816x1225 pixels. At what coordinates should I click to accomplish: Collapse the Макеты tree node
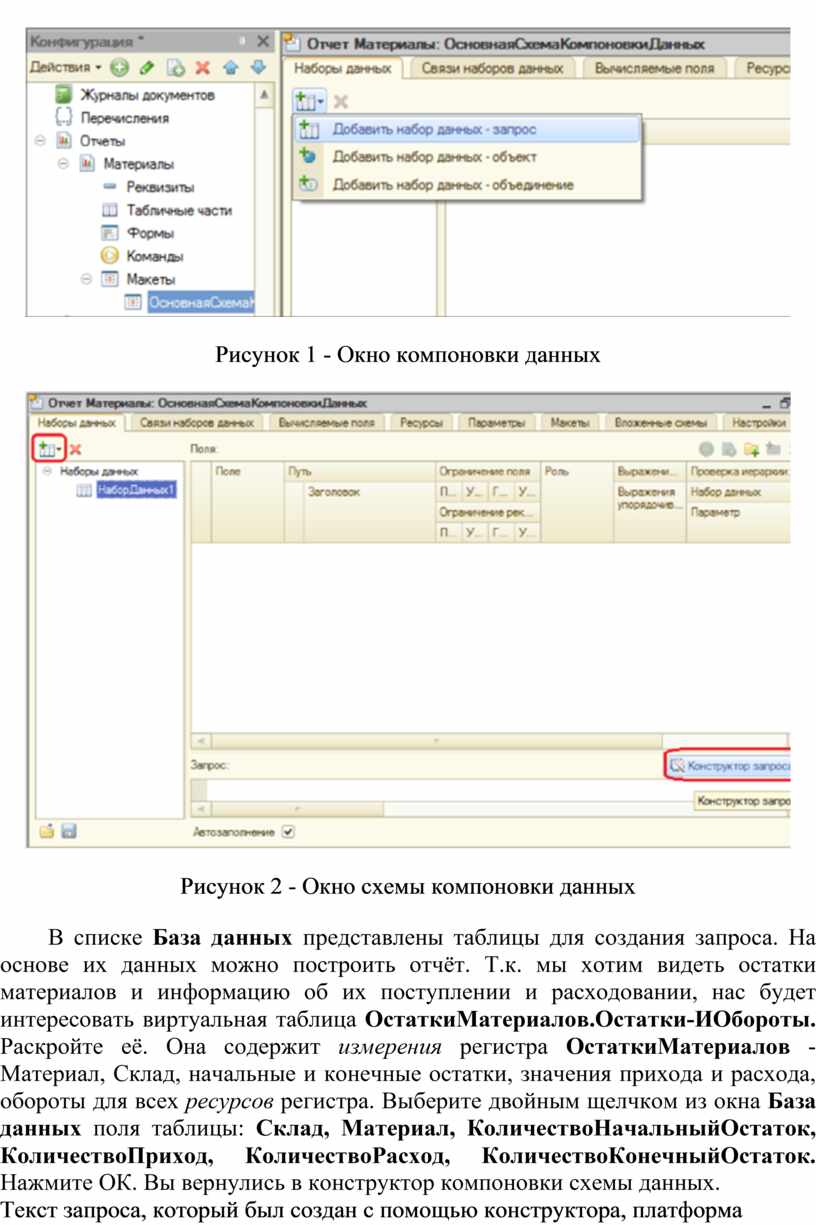[87, 279]
